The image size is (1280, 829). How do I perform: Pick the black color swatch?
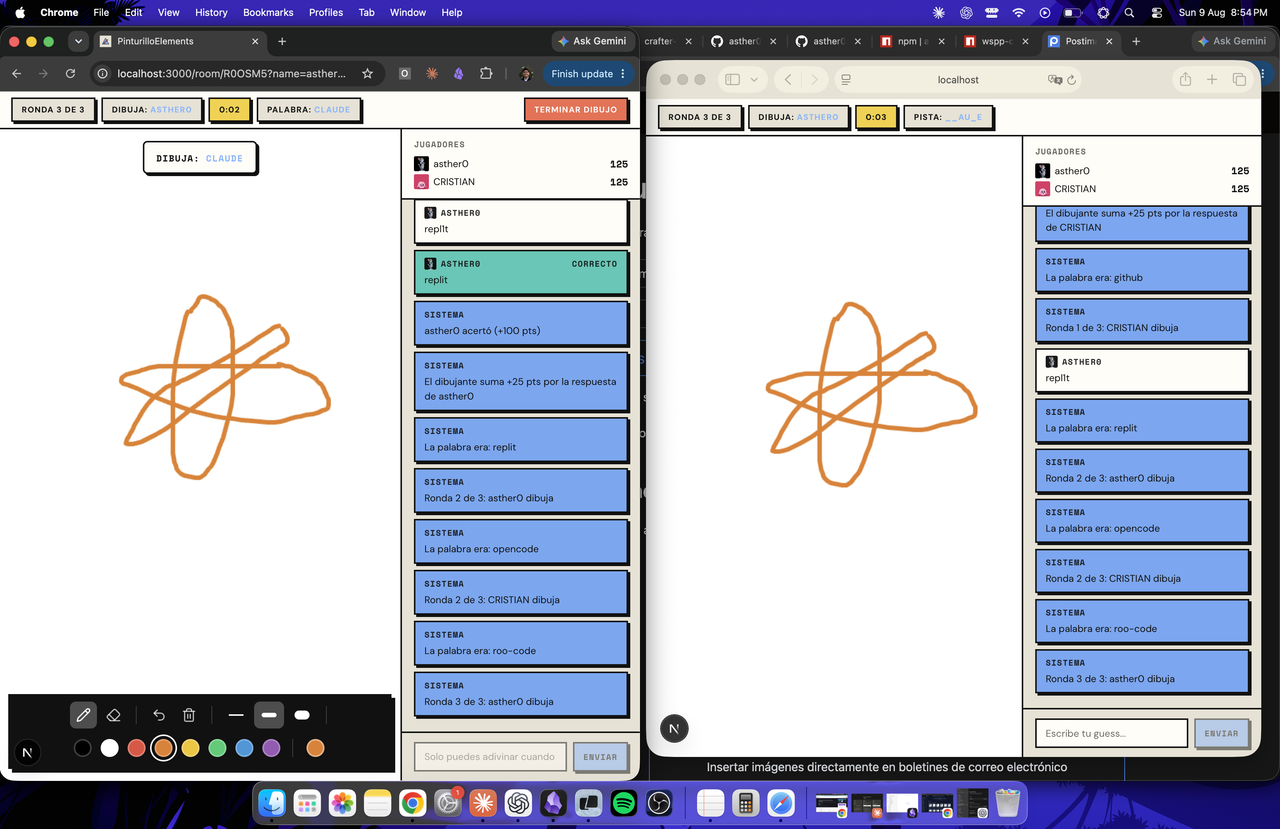(83, 748)
